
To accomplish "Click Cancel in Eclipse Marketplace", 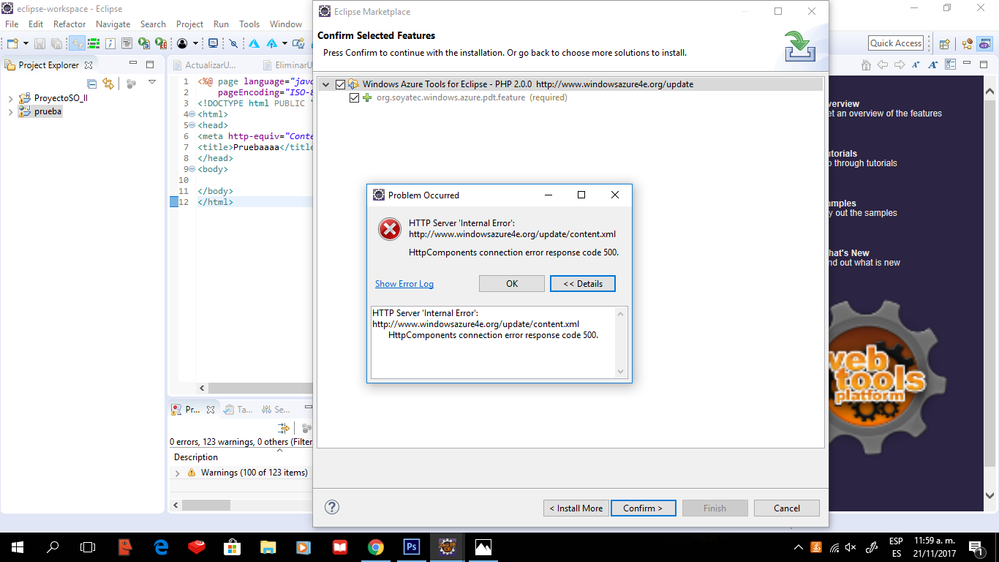I will coord(786,508).
